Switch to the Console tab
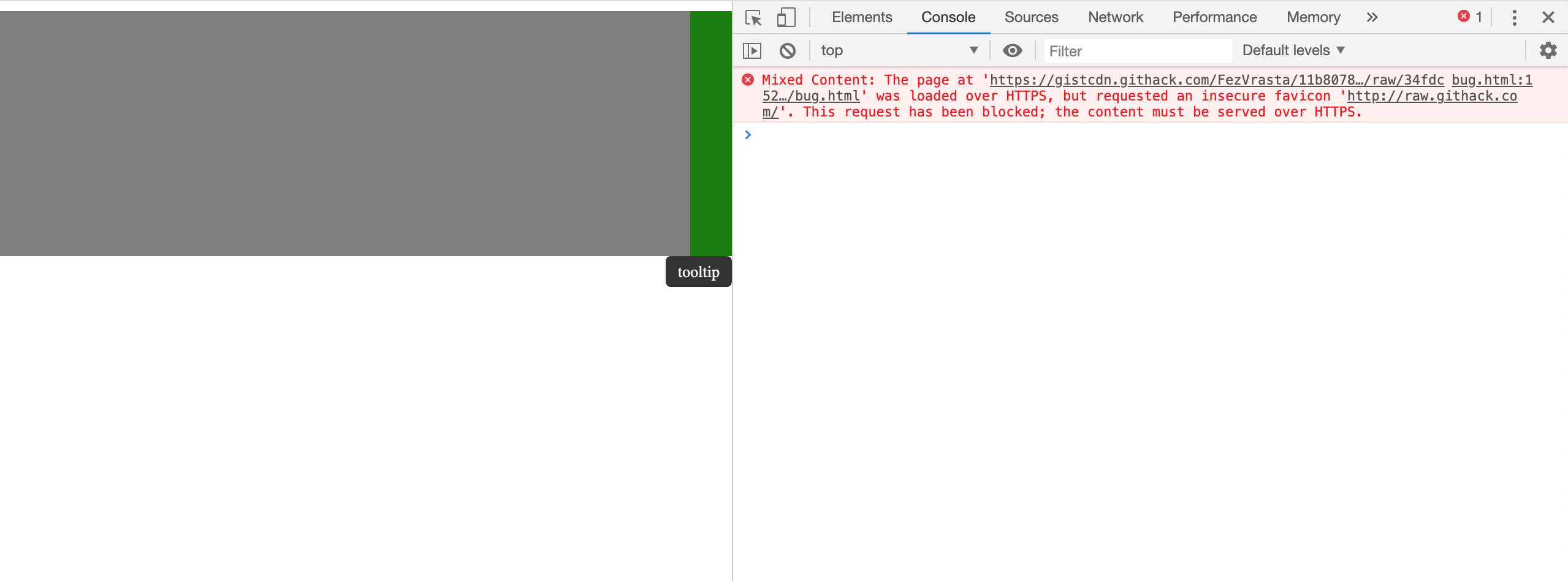Image resolution: width=1568 pixels, height=581 pixels. point(948,17)
